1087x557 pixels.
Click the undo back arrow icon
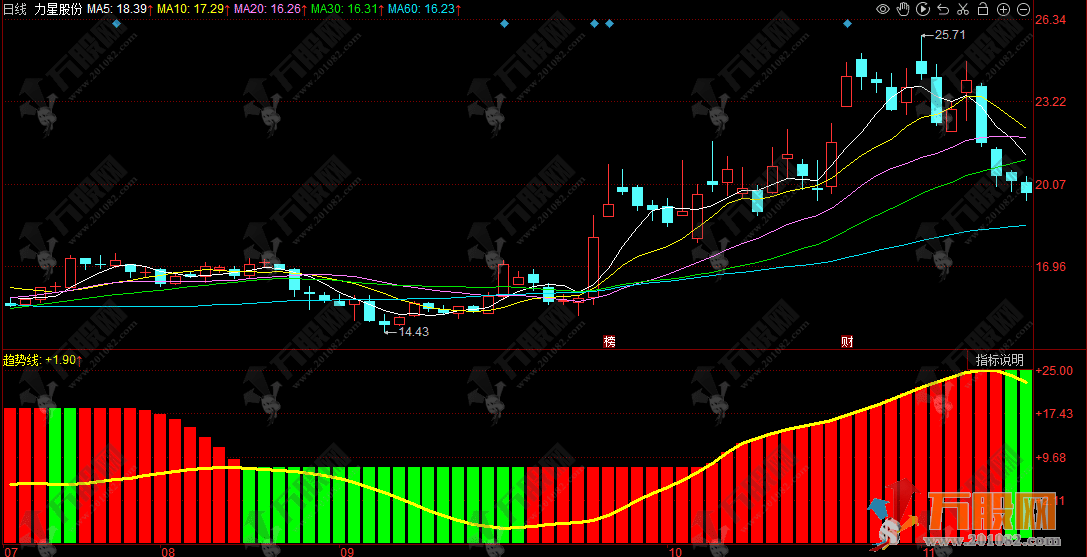(x=942, y=9)
